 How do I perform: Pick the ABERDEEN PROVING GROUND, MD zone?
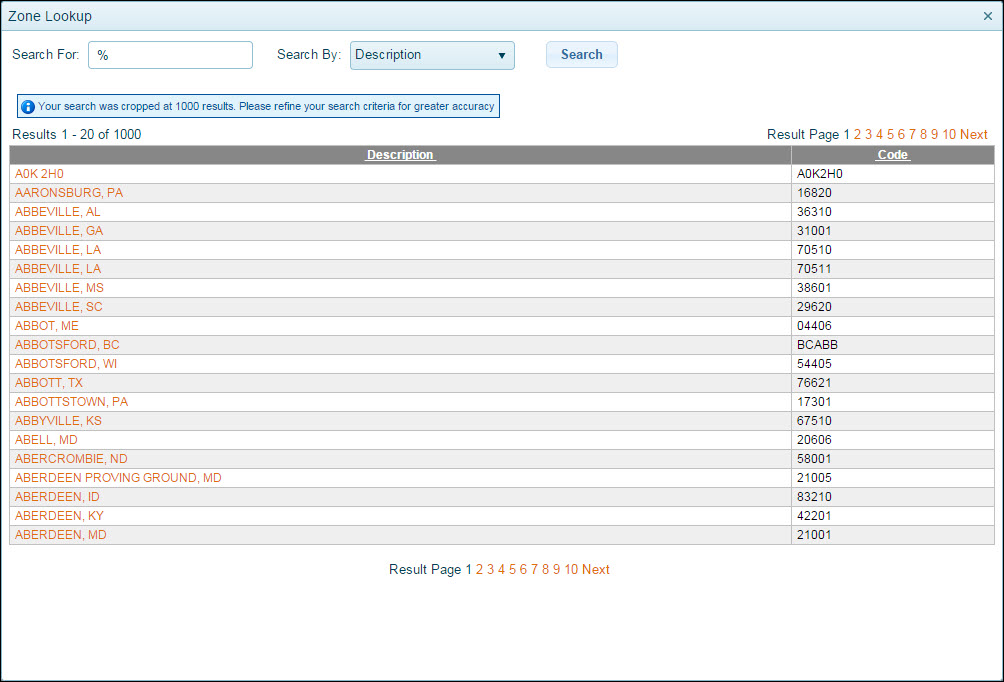tap(118, 478)
